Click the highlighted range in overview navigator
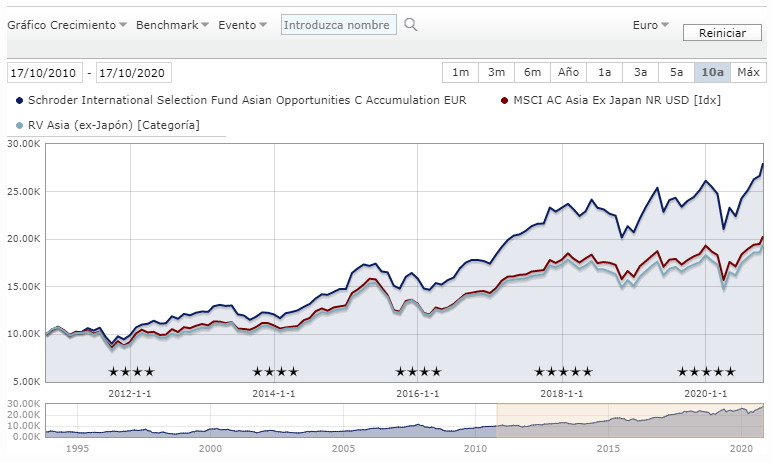The image size is (772, 463). coord(630,420)
